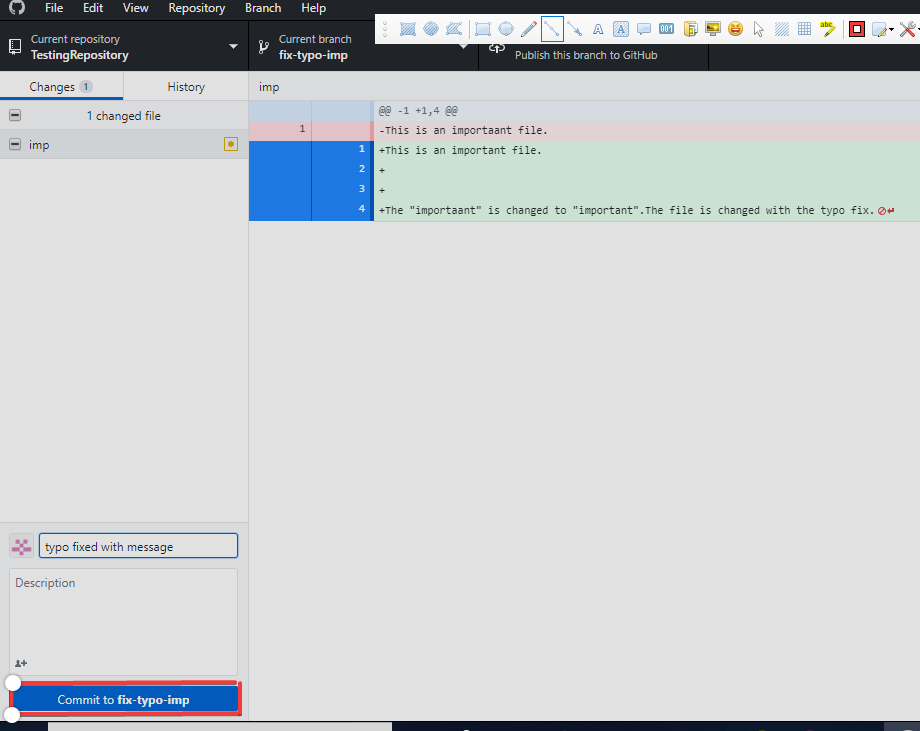Toggle selection of added line 4

click(311, 211)
